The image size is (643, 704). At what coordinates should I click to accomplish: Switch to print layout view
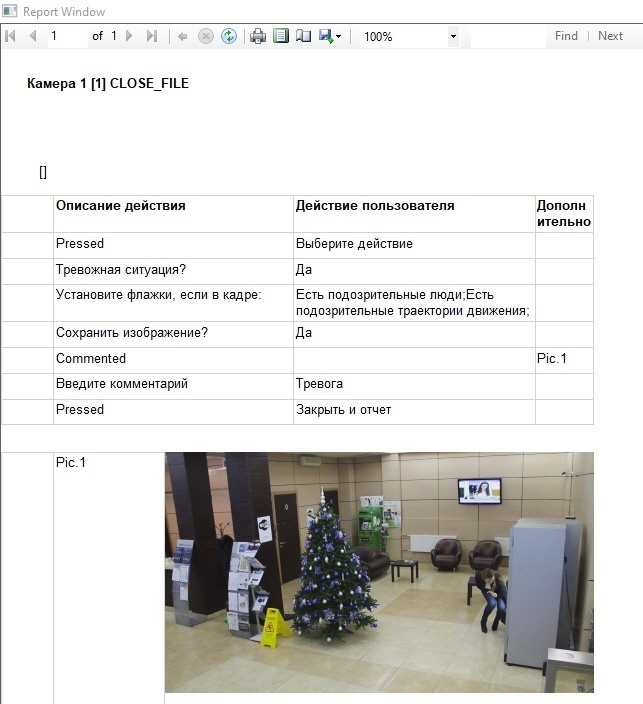pyautogui.click(x=281, y=36)
